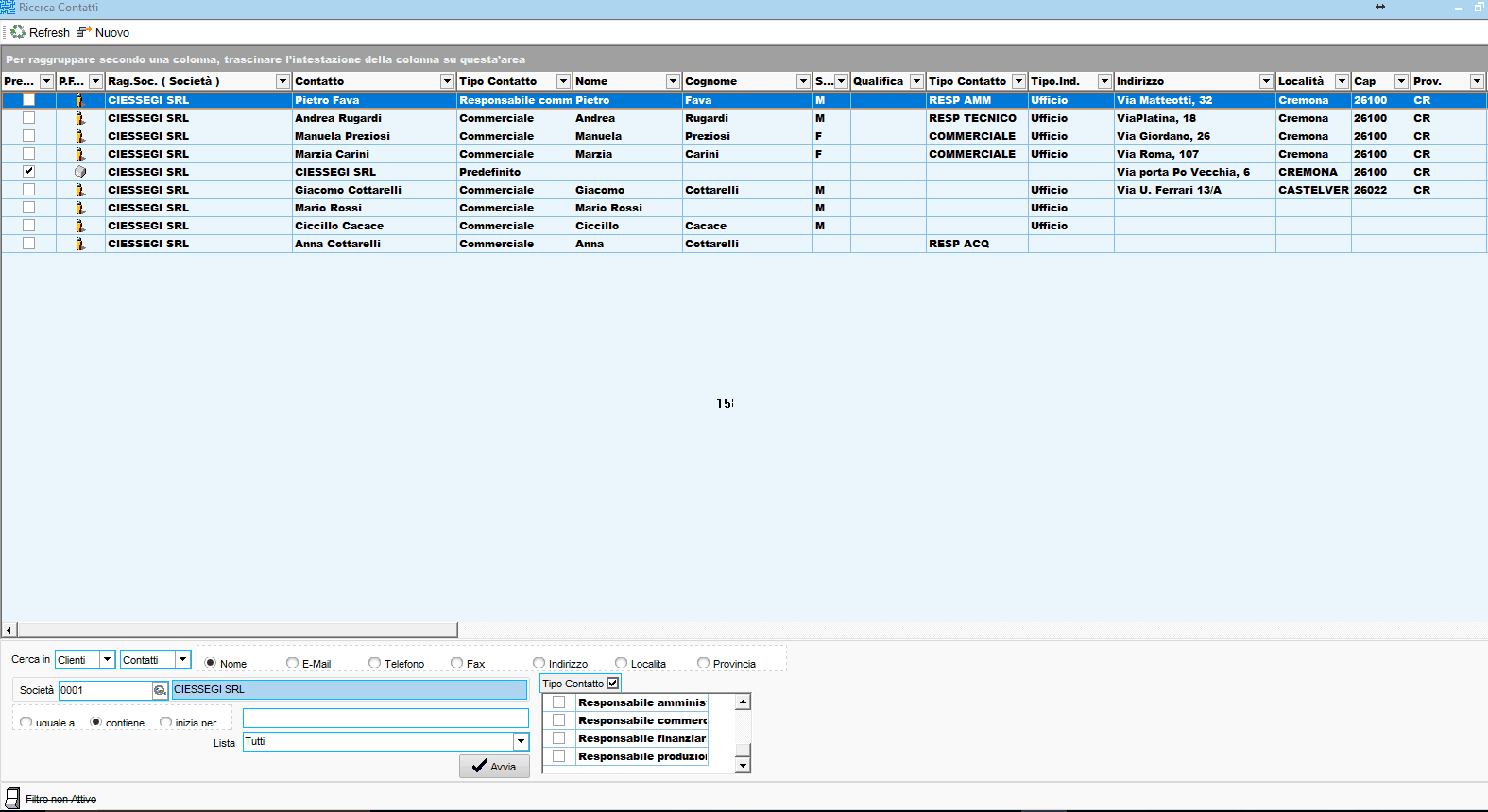The width and height of the screenshot is (1488, 812).
Task: Click the person icon in Giacomo Cottarelli row
Action: click(x=80, y=190)
